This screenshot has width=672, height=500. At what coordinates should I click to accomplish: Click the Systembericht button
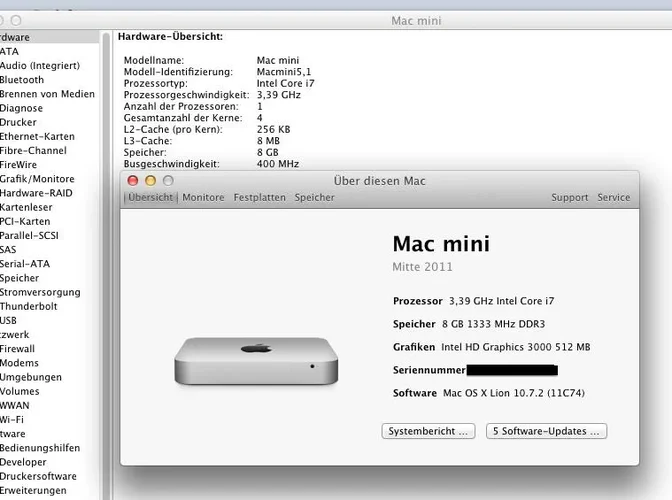coord(428,431)
